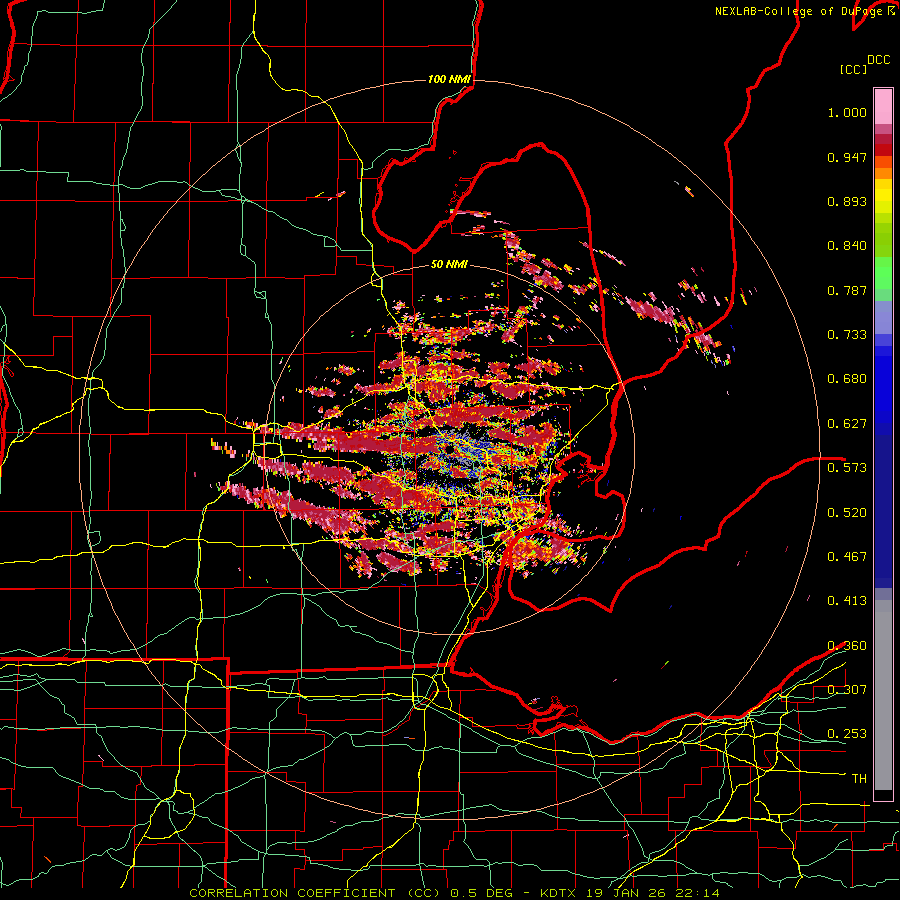Click the Correlation Coefficient caption text
The image size is (900, 900).
(454, 893)
